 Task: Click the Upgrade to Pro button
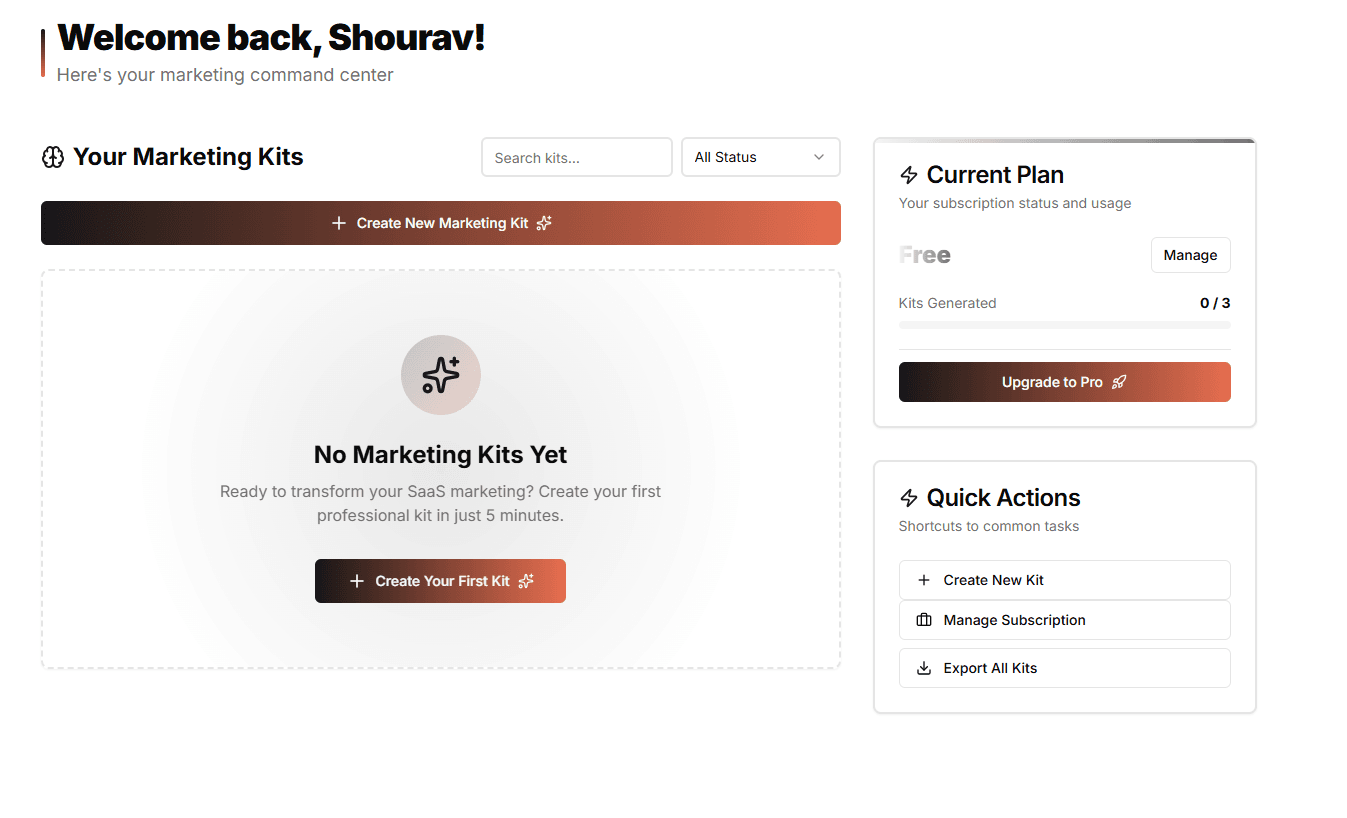(x=1064, y=382)
